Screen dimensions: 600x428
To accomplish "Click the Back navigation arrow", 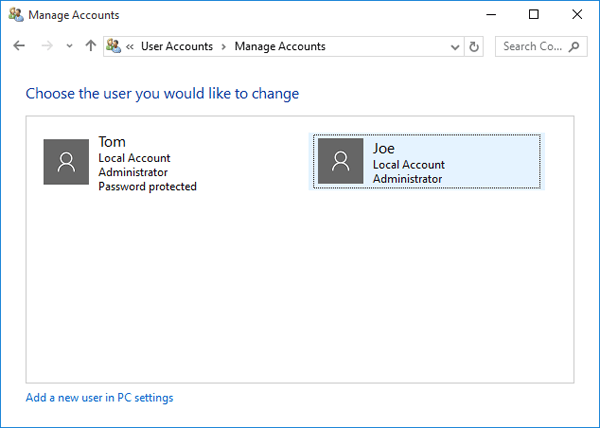I will (19, 46).
